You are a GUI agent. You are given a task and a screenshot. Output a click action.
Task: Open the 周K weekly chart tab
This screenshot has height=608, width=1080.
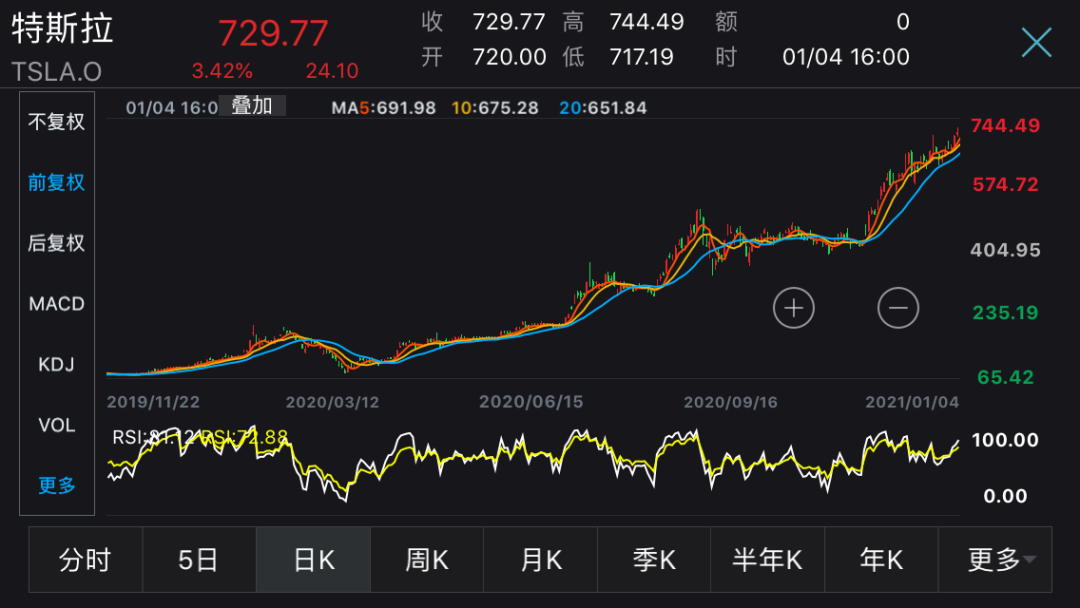click(x=427, y=560)
